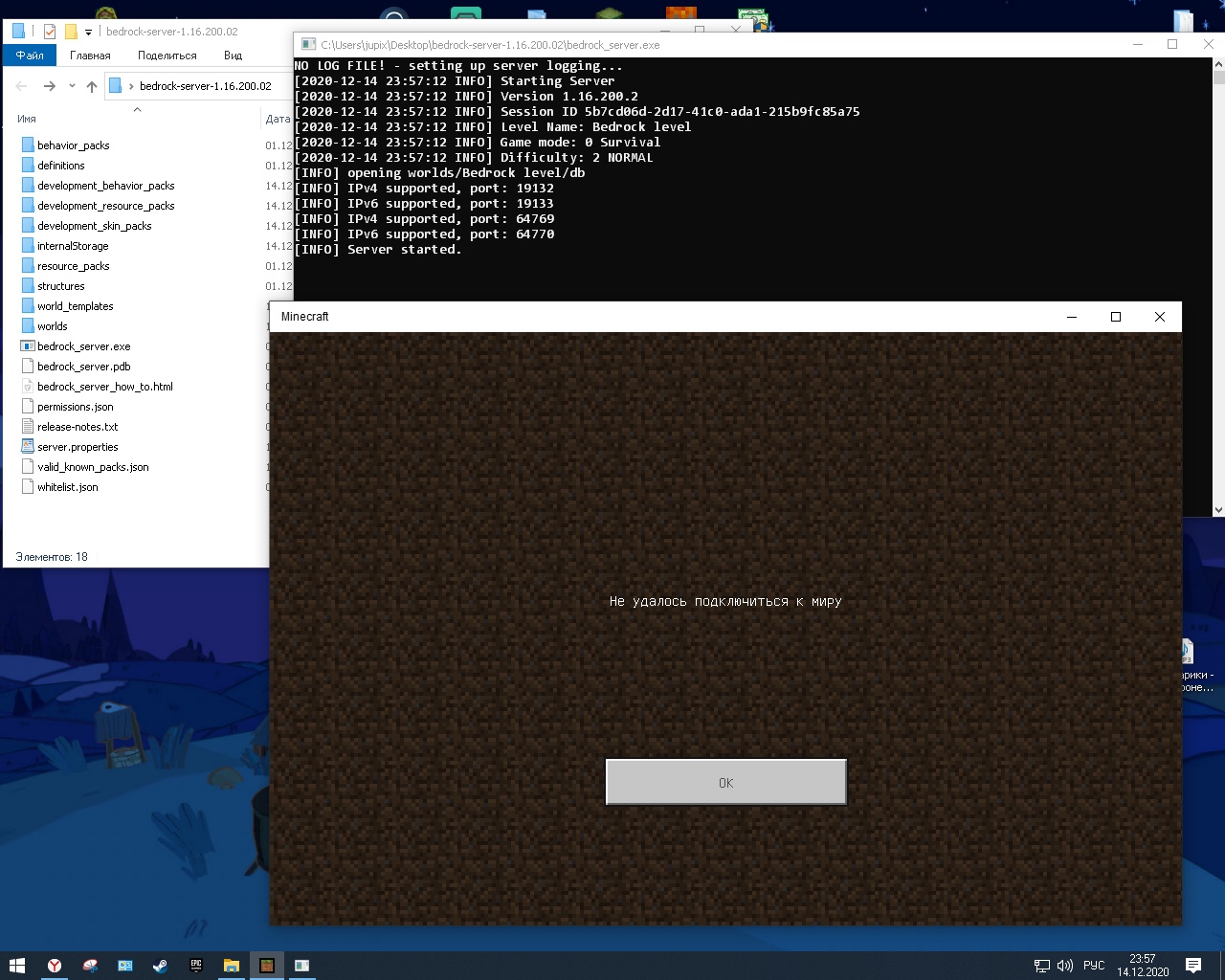Screen dimensions: 1225x980
Task: Click the volume icon in system tray
Action: pos(1065,966)
